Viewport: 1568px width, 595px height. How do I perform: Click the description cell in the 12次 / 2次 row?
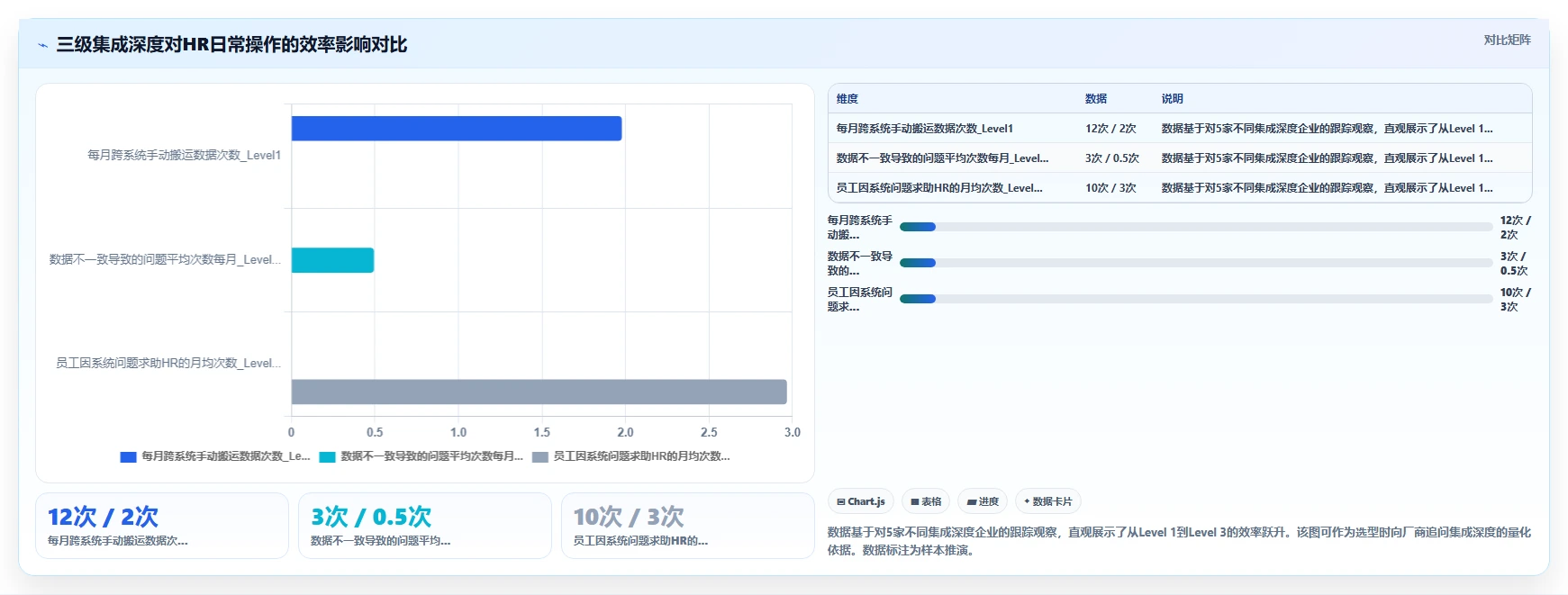click(1327, 129)
